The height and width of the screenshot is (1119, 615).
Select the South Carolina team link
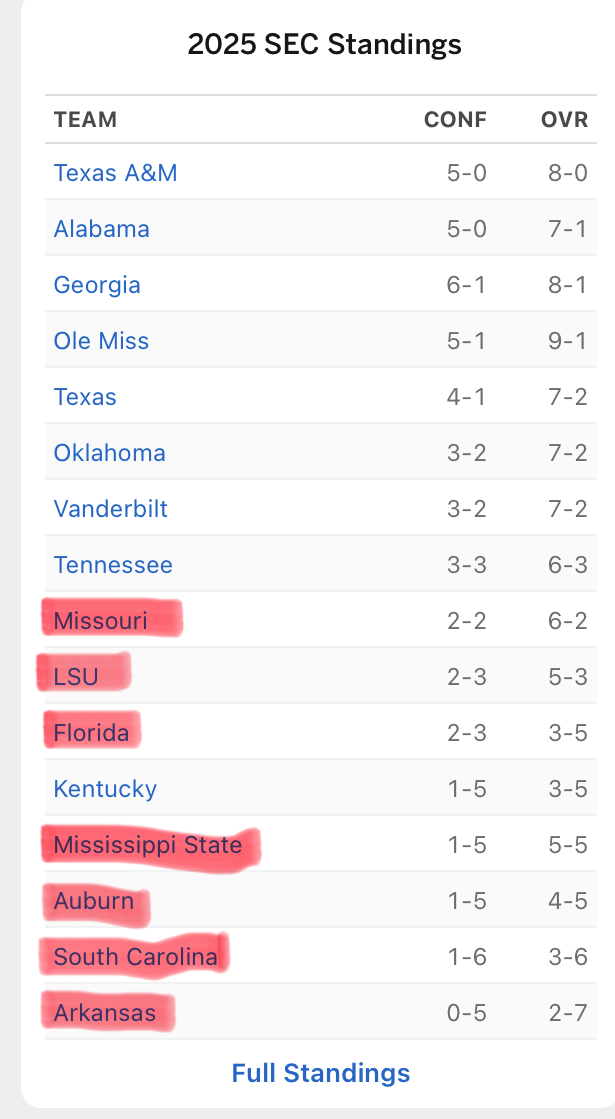coord(135,957)
